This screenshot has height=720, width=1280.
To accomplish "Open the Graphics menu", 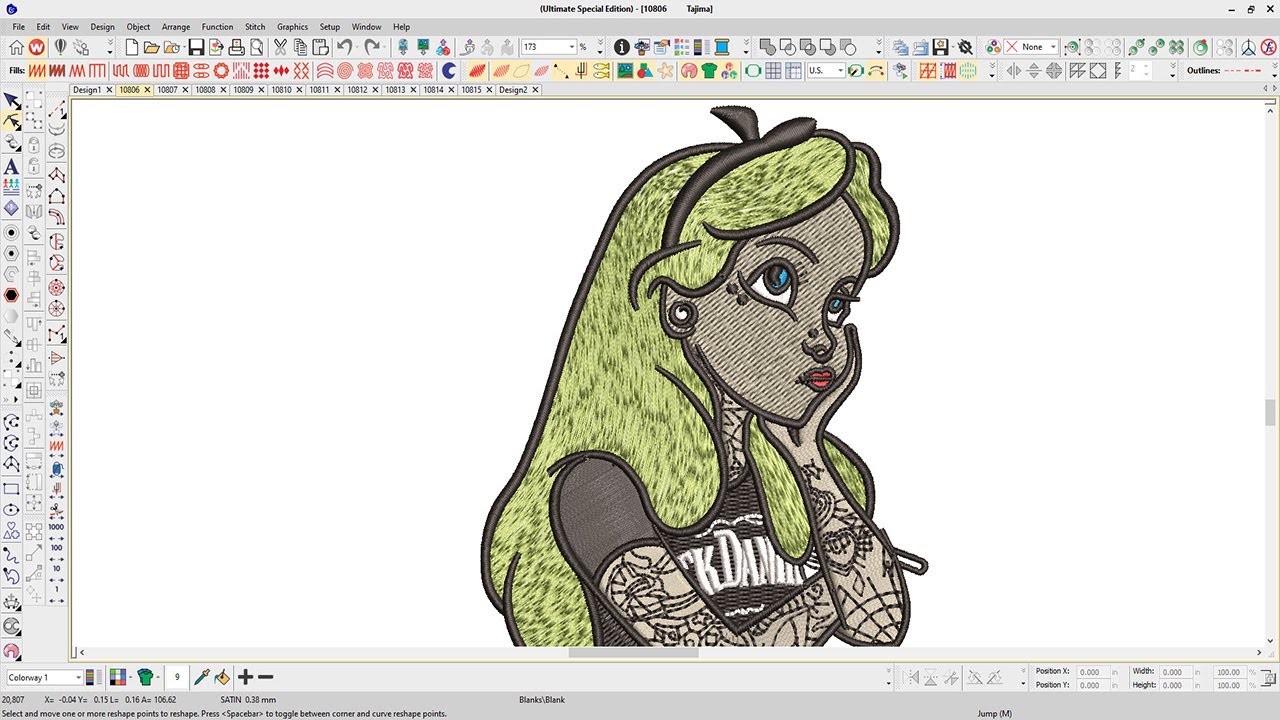I will pos(292,27).
